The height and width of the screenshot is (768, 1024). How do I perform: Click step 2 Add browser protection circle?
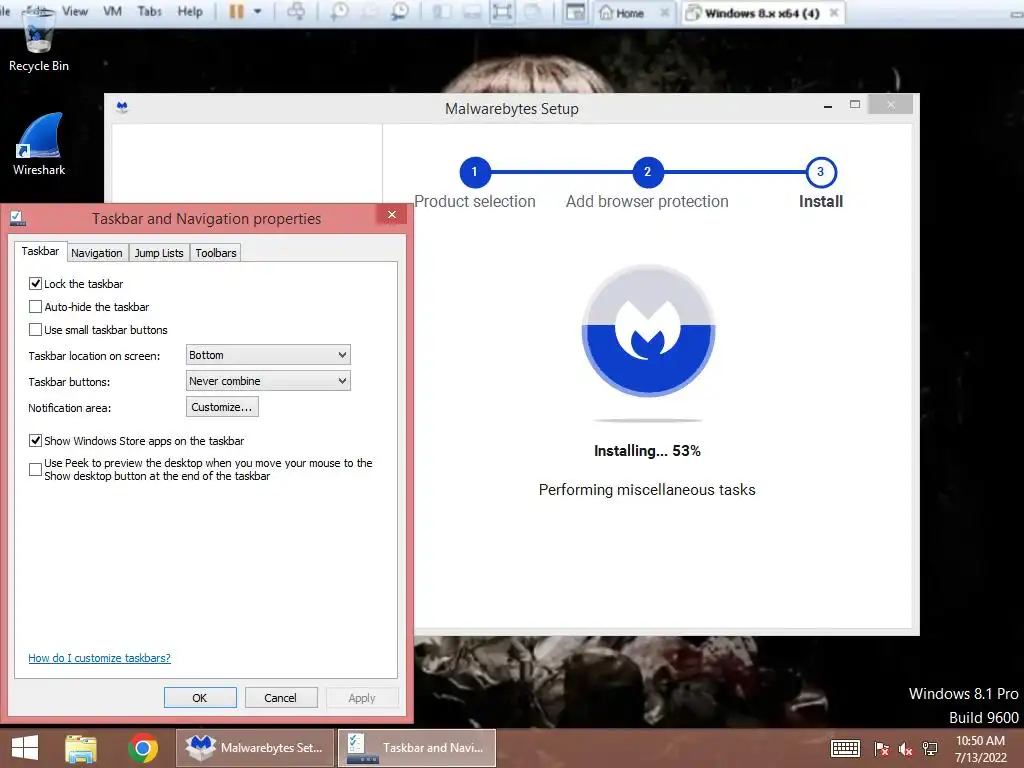click(x=647, y=172)
